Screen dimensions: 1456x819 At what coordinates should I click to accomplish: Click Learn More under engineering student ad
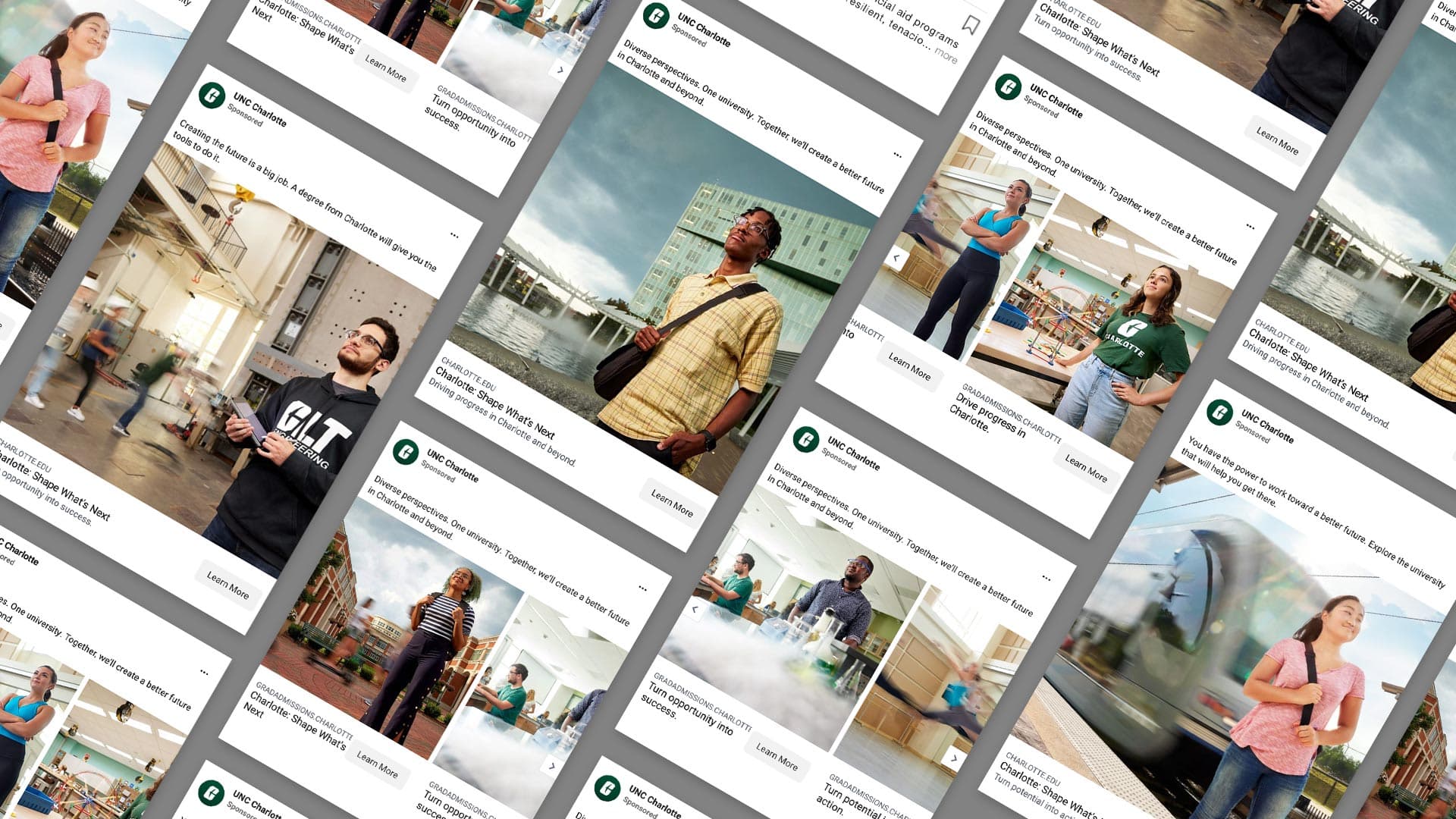pyautogui.click(x=227, y=585)
